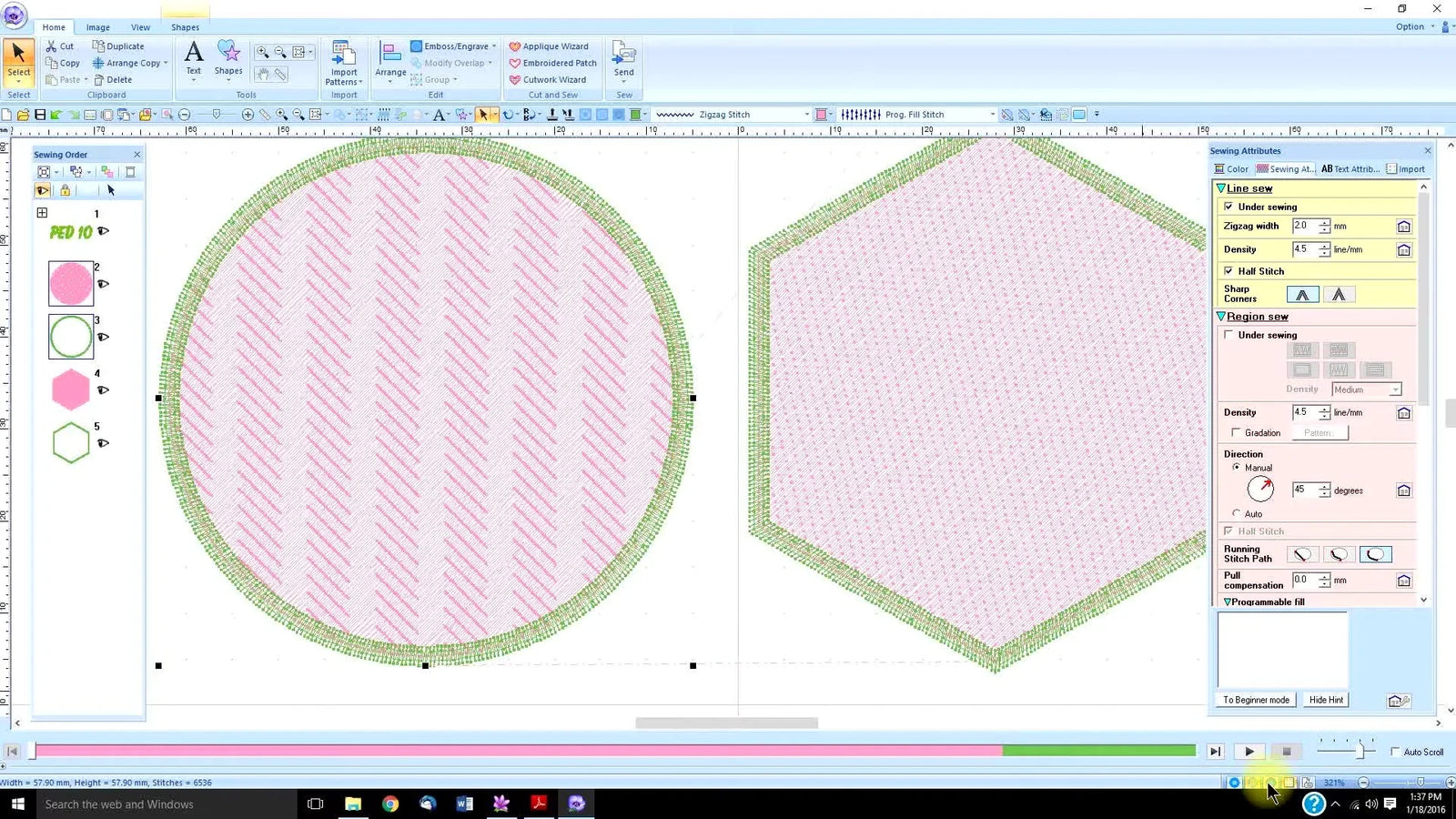1456x819 pixels.
Task: Hide the circle outline object in Sewing Order
Action: [x=103, y=337]
